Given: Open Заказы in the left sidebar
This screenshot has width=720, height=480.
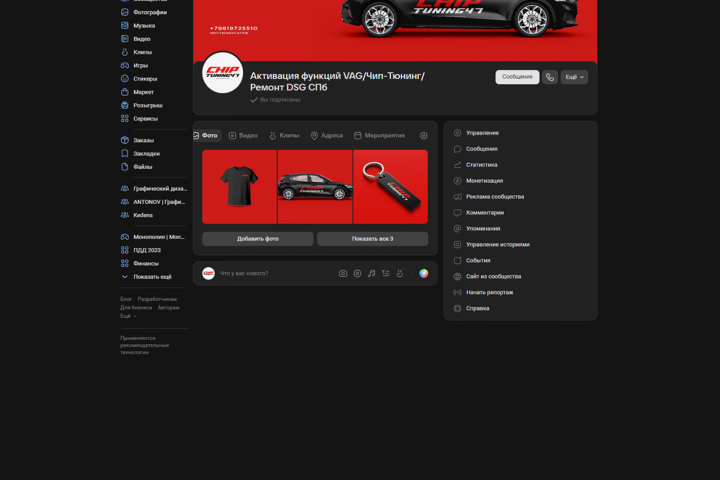Looking at the screenshot, I should (x=137, y=141).
